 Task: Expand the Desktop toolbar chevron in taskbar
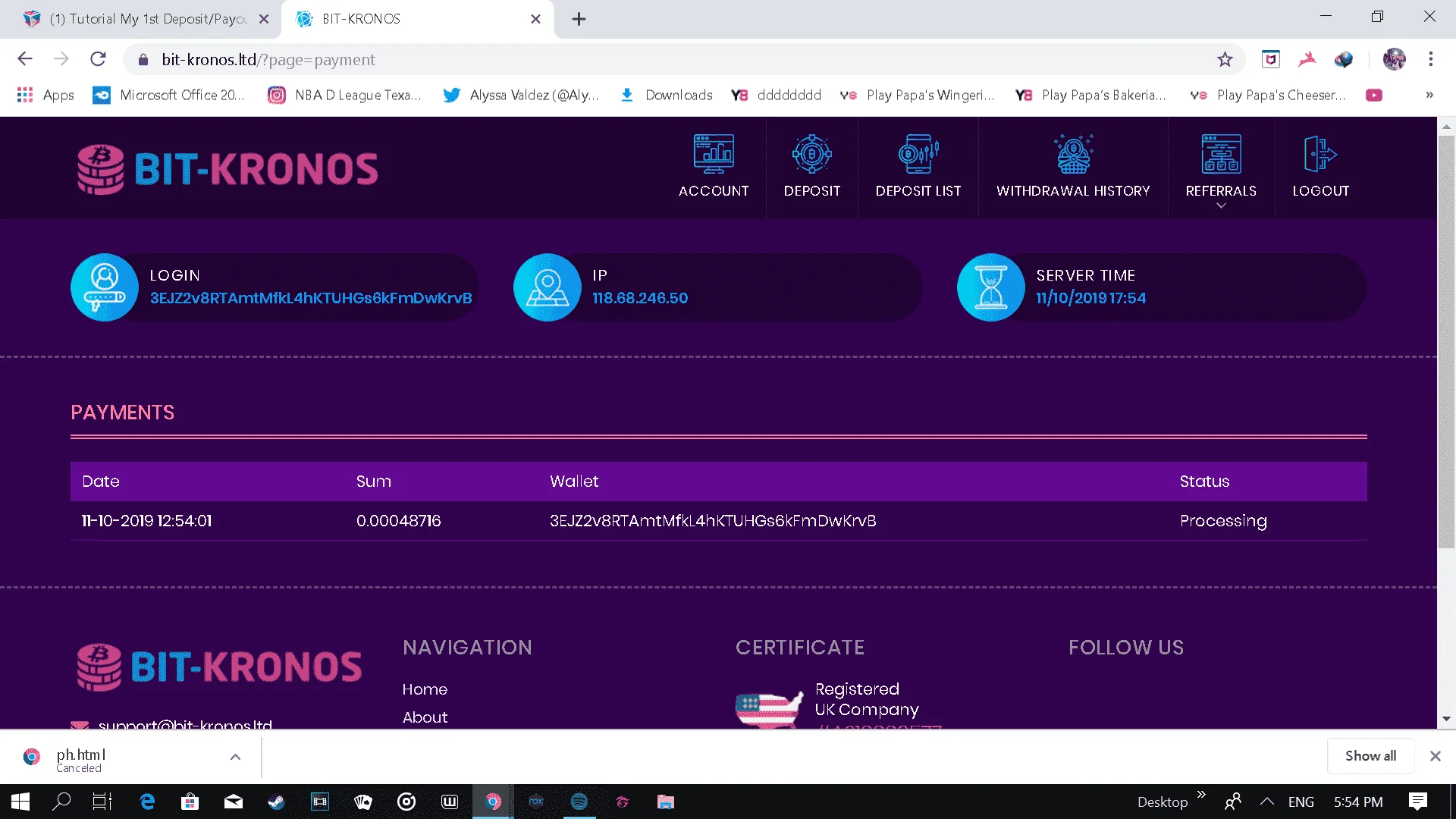pos(1201,794)
